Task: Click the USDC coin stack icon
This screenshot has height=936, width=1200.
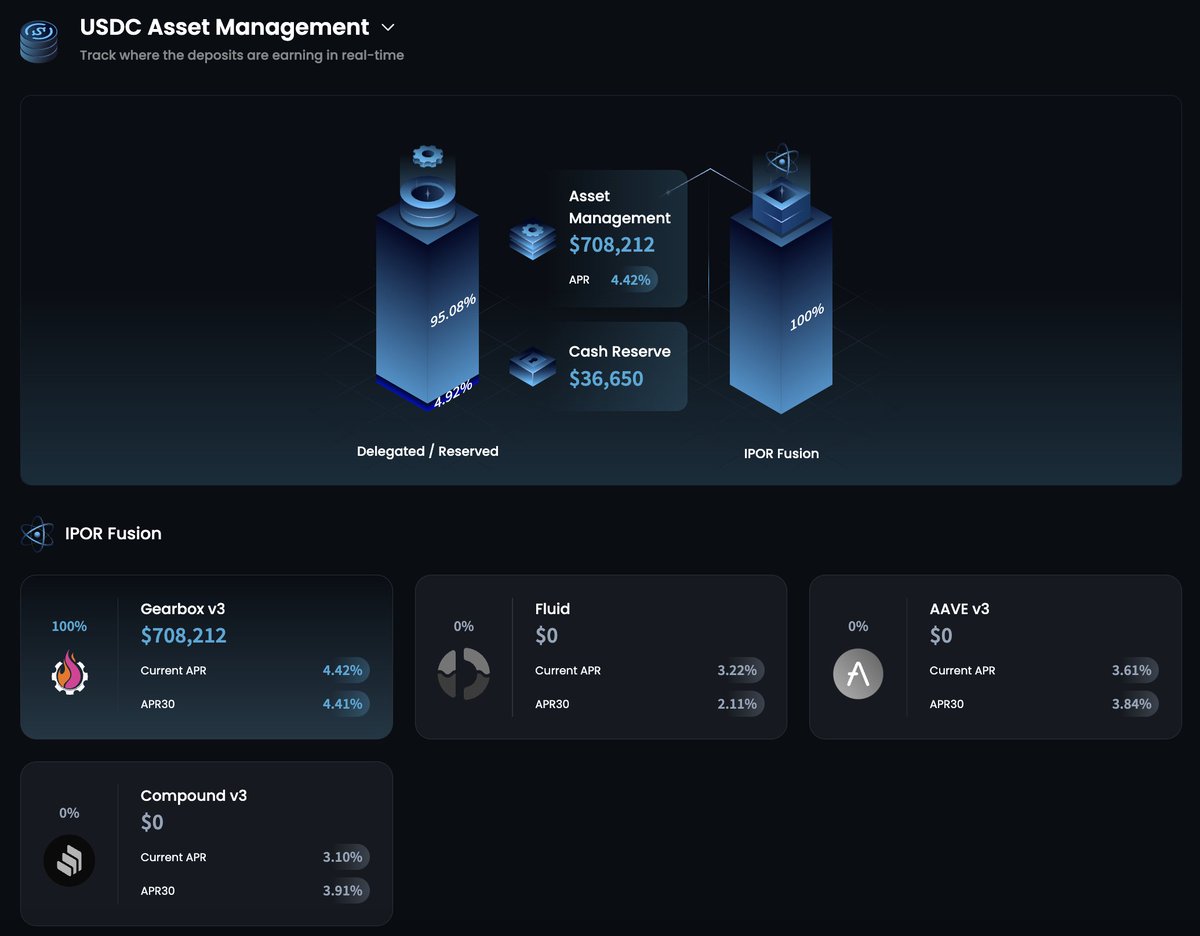Action: (x=40, y=41)
